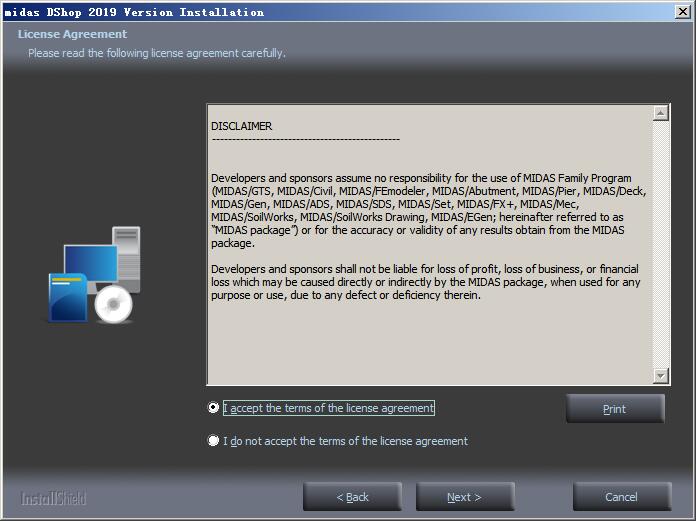
Task: Click the paragraph starting "Developers and sponsors shall not"
Action: [425, 282]
